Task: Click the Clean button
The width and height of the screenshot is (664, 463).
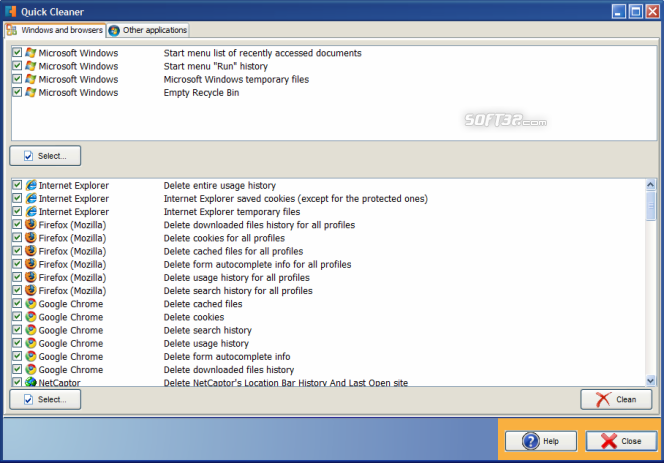Action: [616, 399]
